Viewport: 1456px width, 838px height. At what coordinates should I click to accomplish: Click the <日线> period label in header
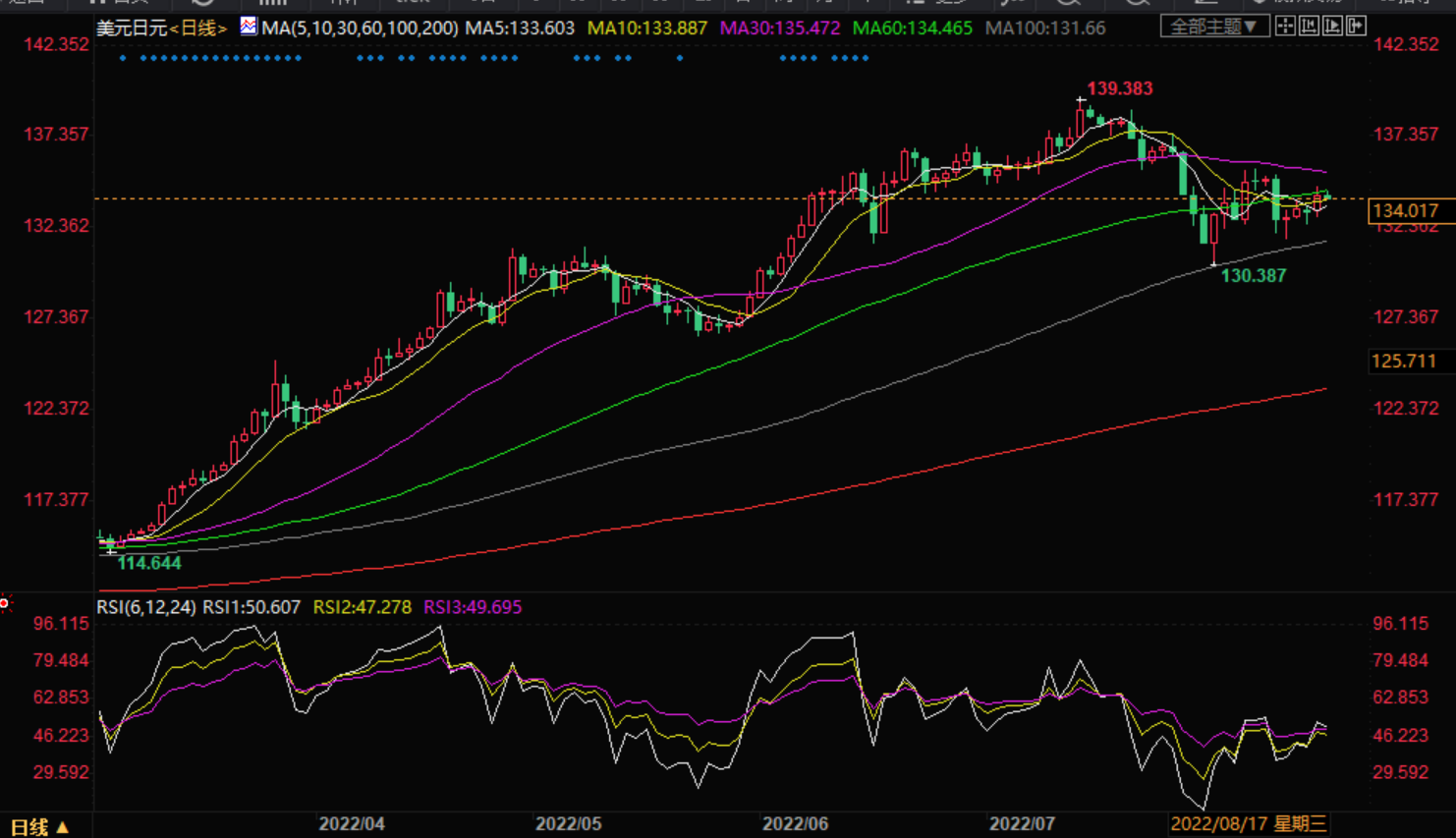[198, 28]
